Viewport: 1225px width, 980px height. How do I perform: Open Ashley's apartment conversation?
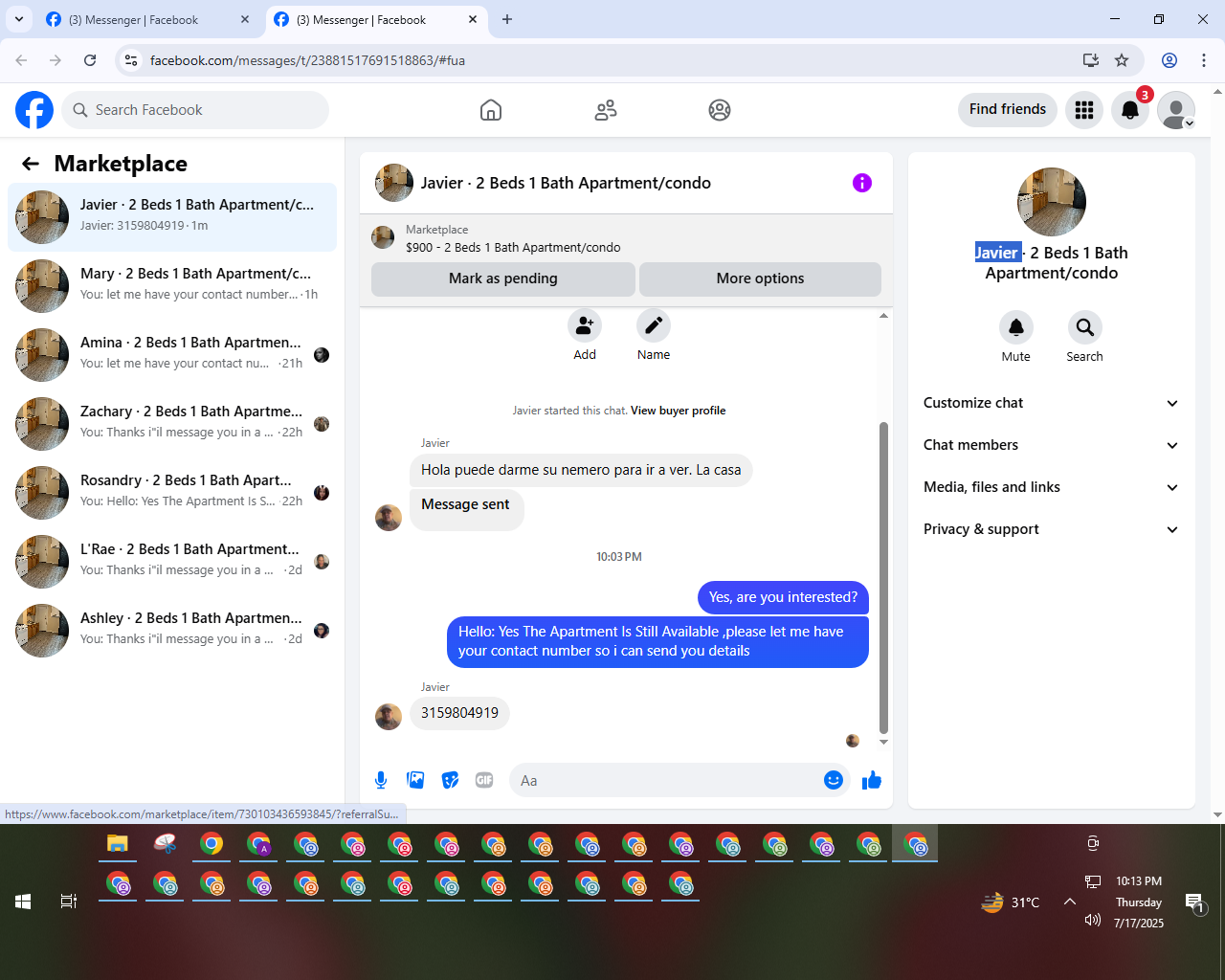(x=172, y=631)
